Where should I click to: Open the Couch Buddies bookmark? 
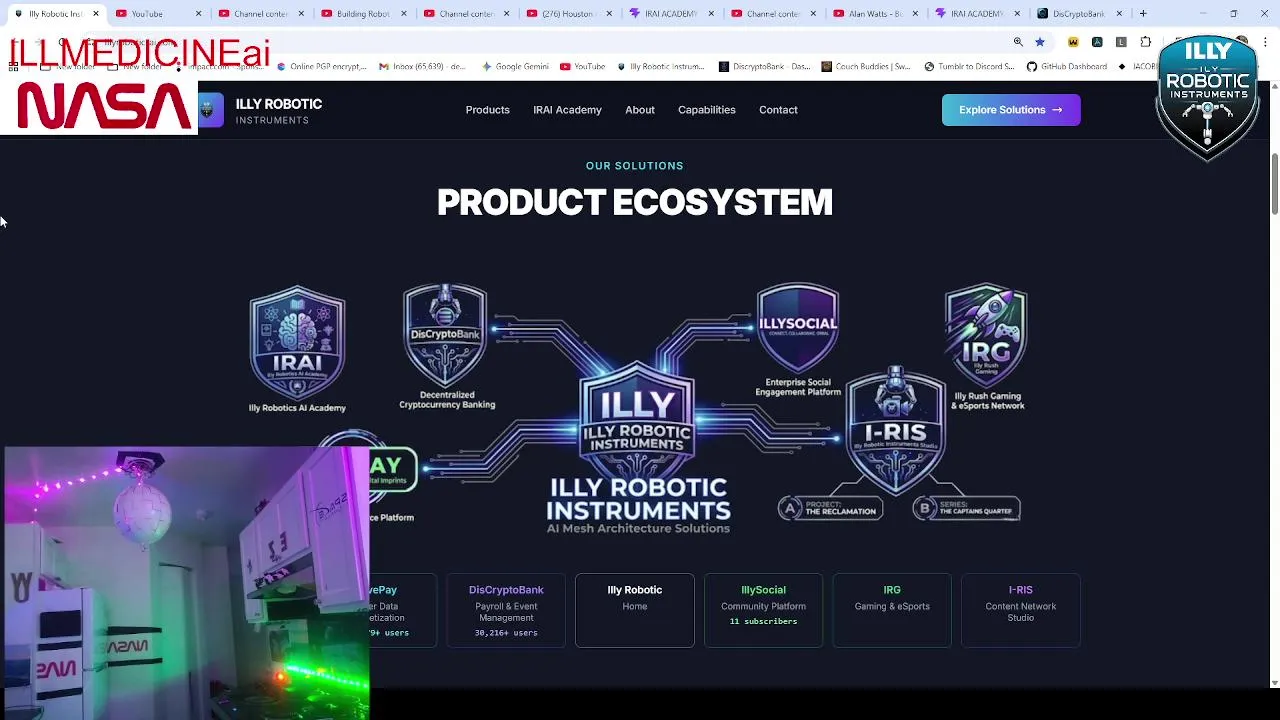[865, 66]
